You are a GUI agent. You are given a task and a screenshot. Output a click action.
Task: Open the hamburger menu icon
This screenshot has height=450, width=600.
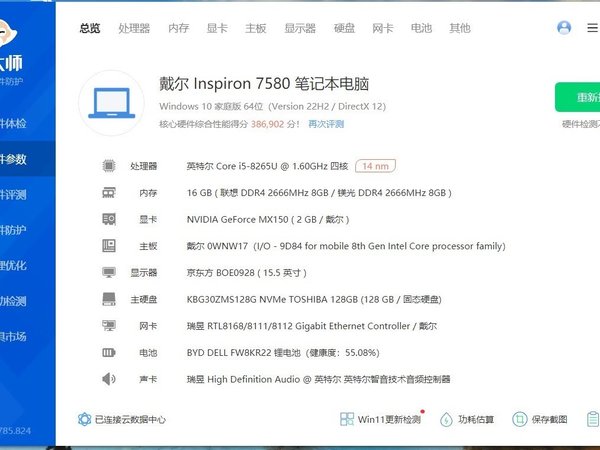click(x=592, y=28)
